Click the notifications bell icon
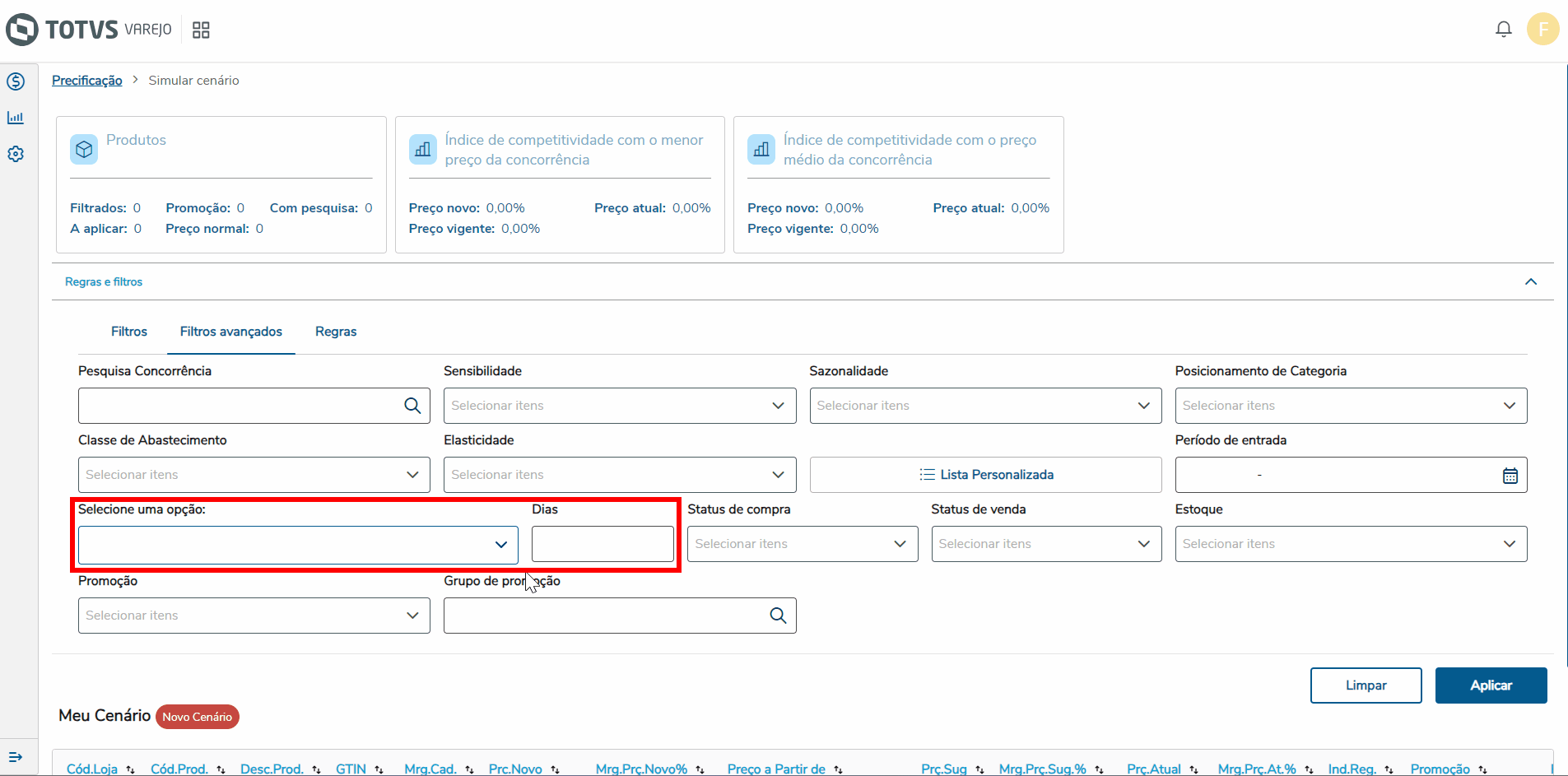Viewport: 1568px width, 776px height. click(x=1503, y=30)
